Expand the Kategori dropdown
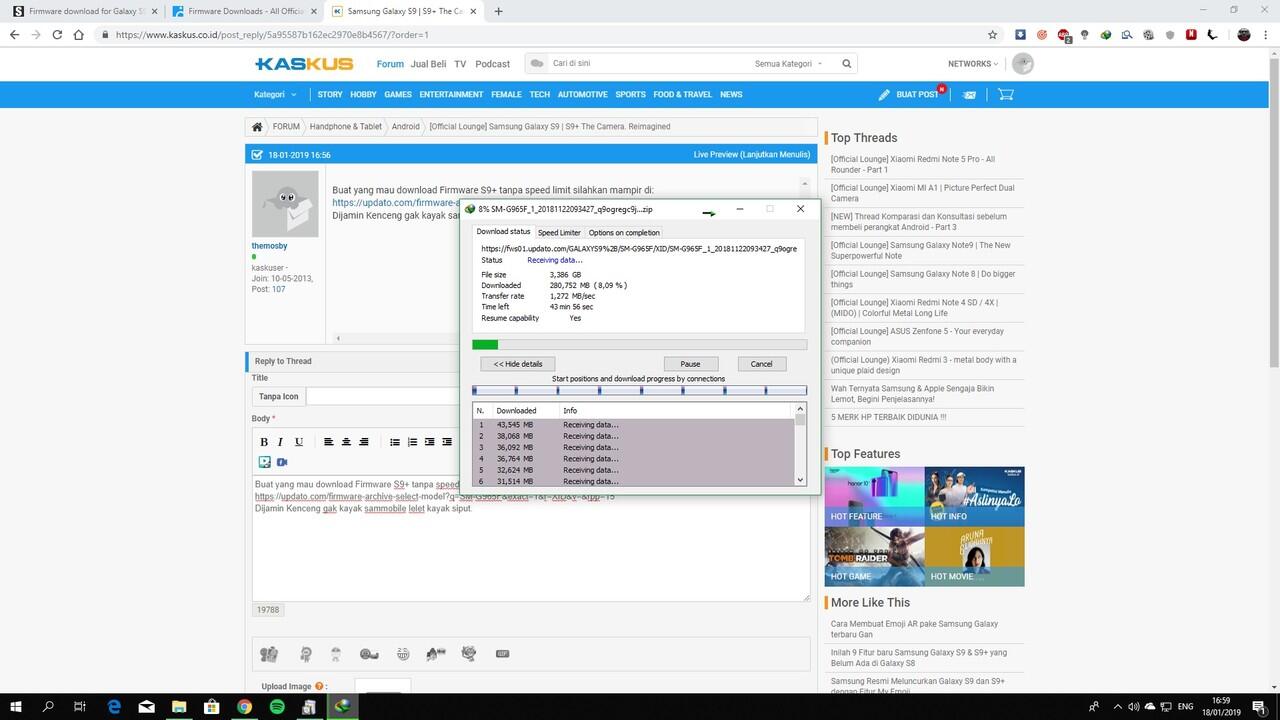Image resolution: width=1280 pixels, height=720 pixels. (275, 95)
